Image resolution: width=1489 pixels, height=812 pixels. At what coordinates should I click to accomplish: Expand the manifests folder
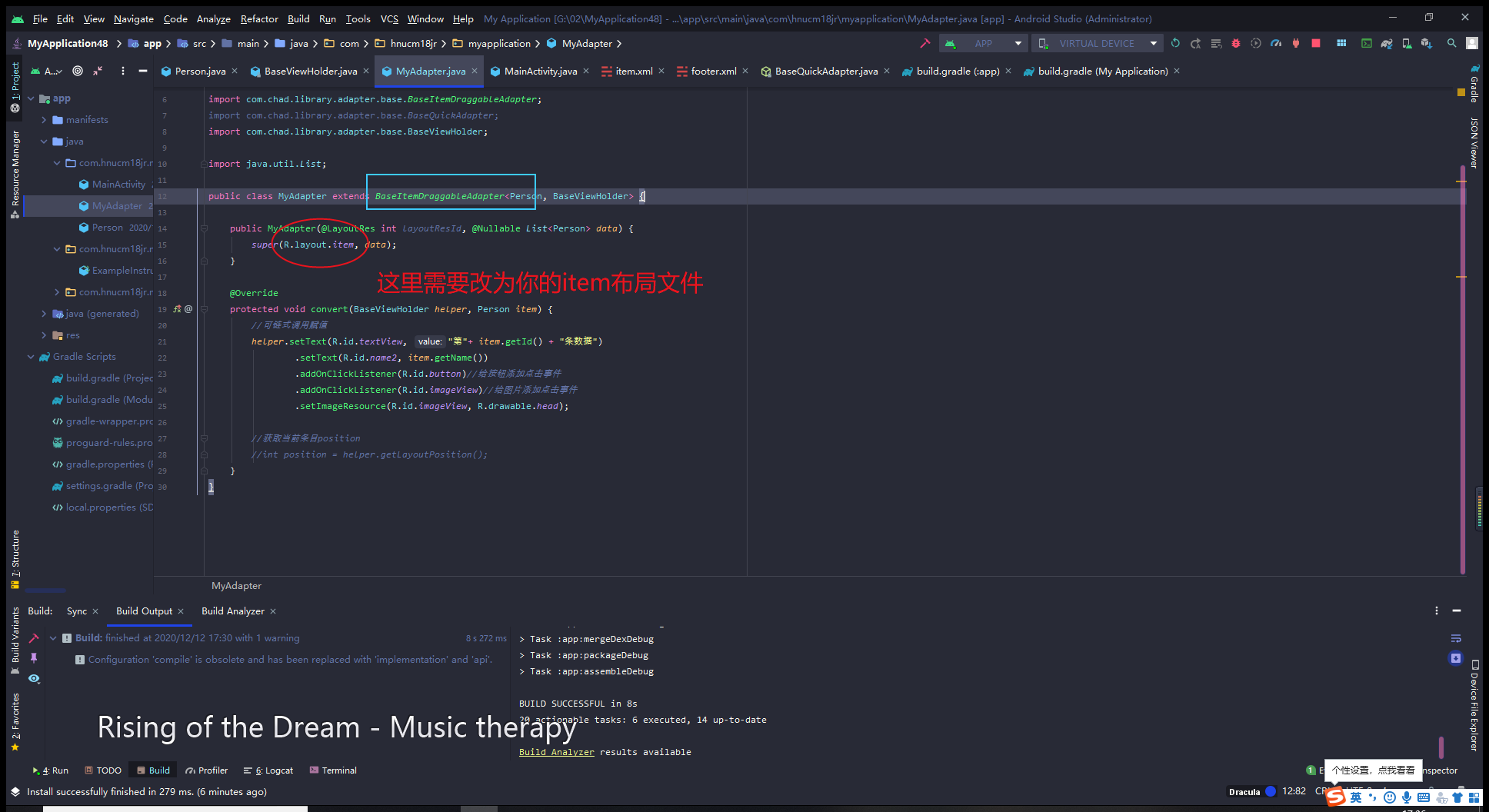[45, 120]
